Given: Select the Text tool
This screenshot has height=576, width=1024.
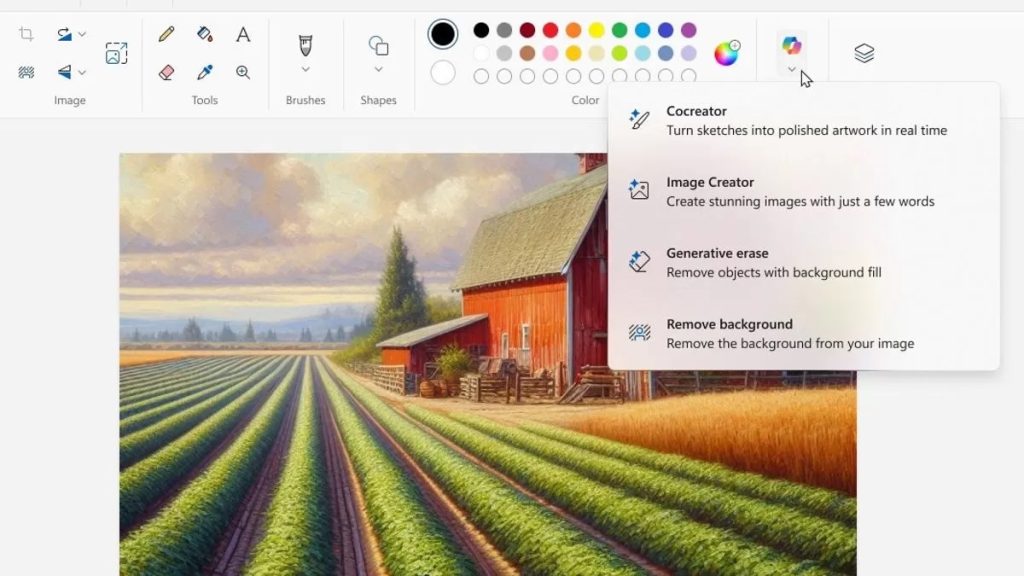Looking at the screenshot, I should click(x=242, y=33).
